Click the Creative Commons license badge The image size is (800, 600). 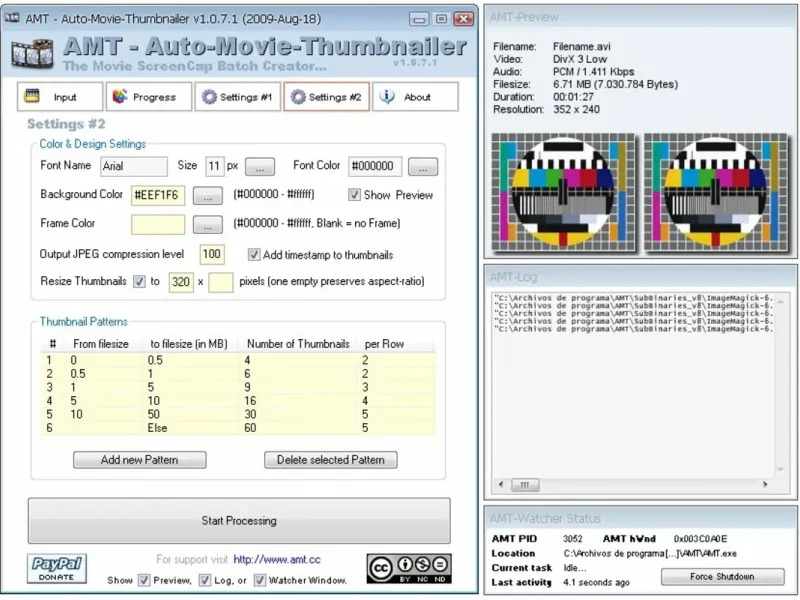tap(409, 568)
